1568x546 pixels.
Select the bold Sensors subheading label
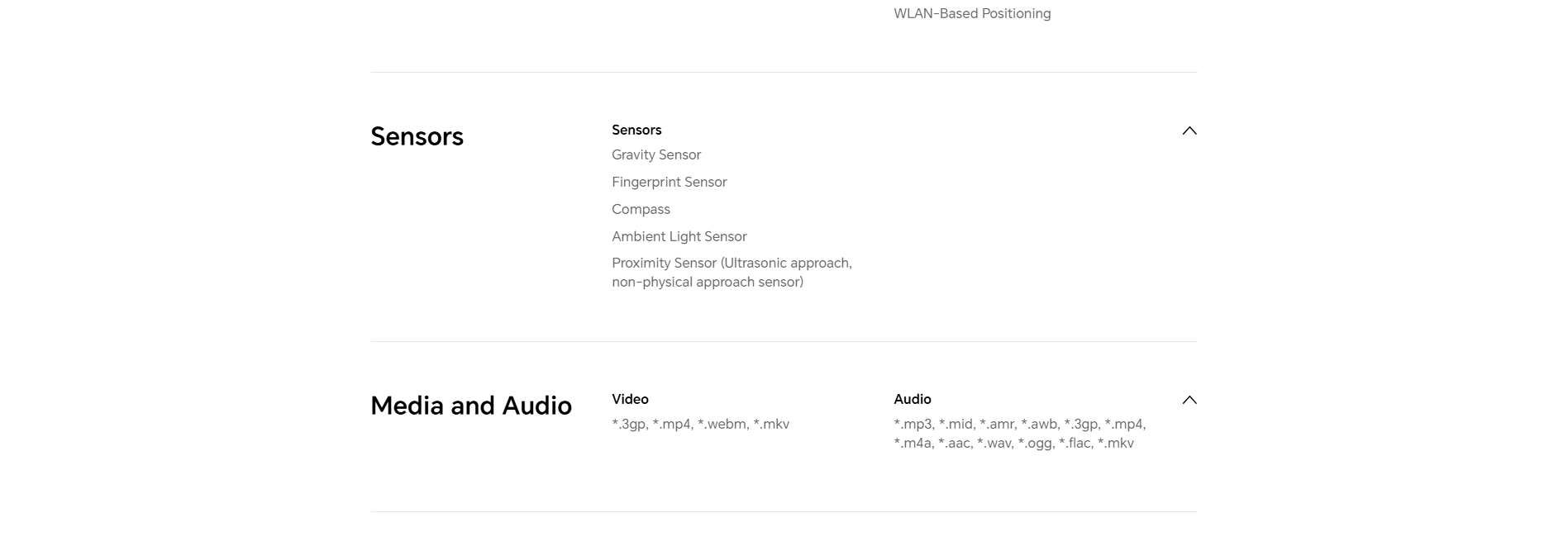click(x=636, y=130)
